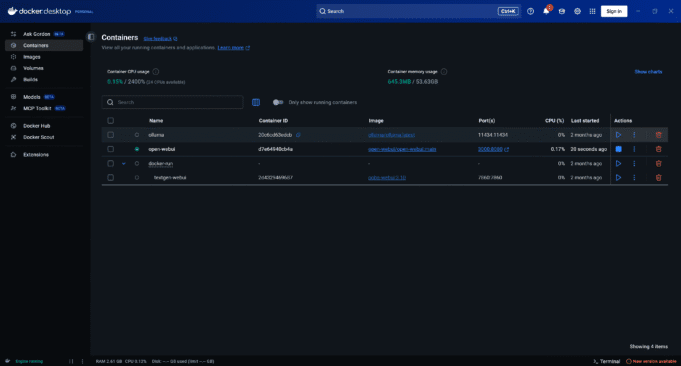The image size is (681, 366).
Task: Open the open-webui image link
Action: click(402, 149)
